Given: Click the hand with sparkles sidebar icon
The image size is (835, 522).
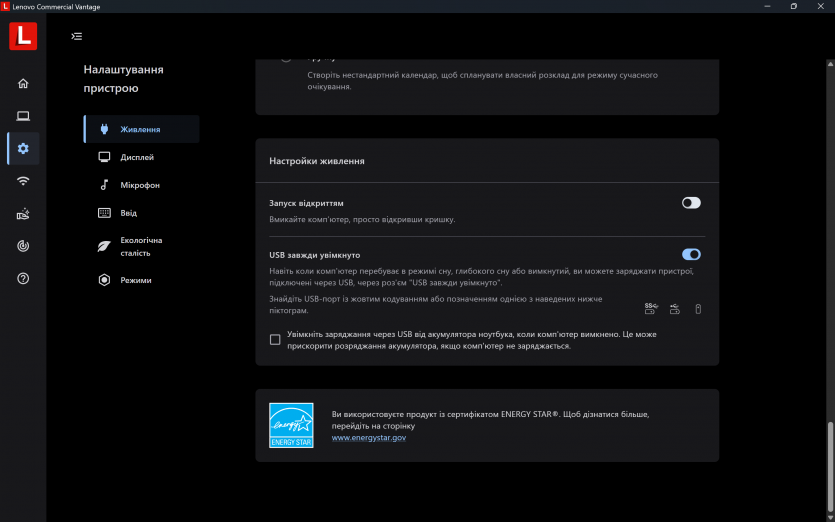Looking at the screenshot, I should 23,214.
